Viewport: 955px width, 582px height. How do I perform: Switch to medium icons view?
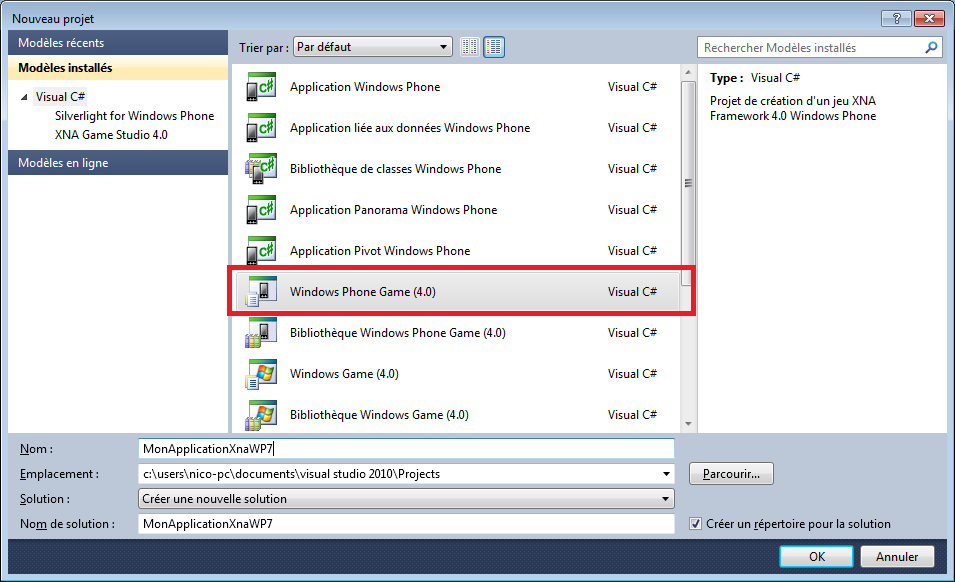pos(494,47)
